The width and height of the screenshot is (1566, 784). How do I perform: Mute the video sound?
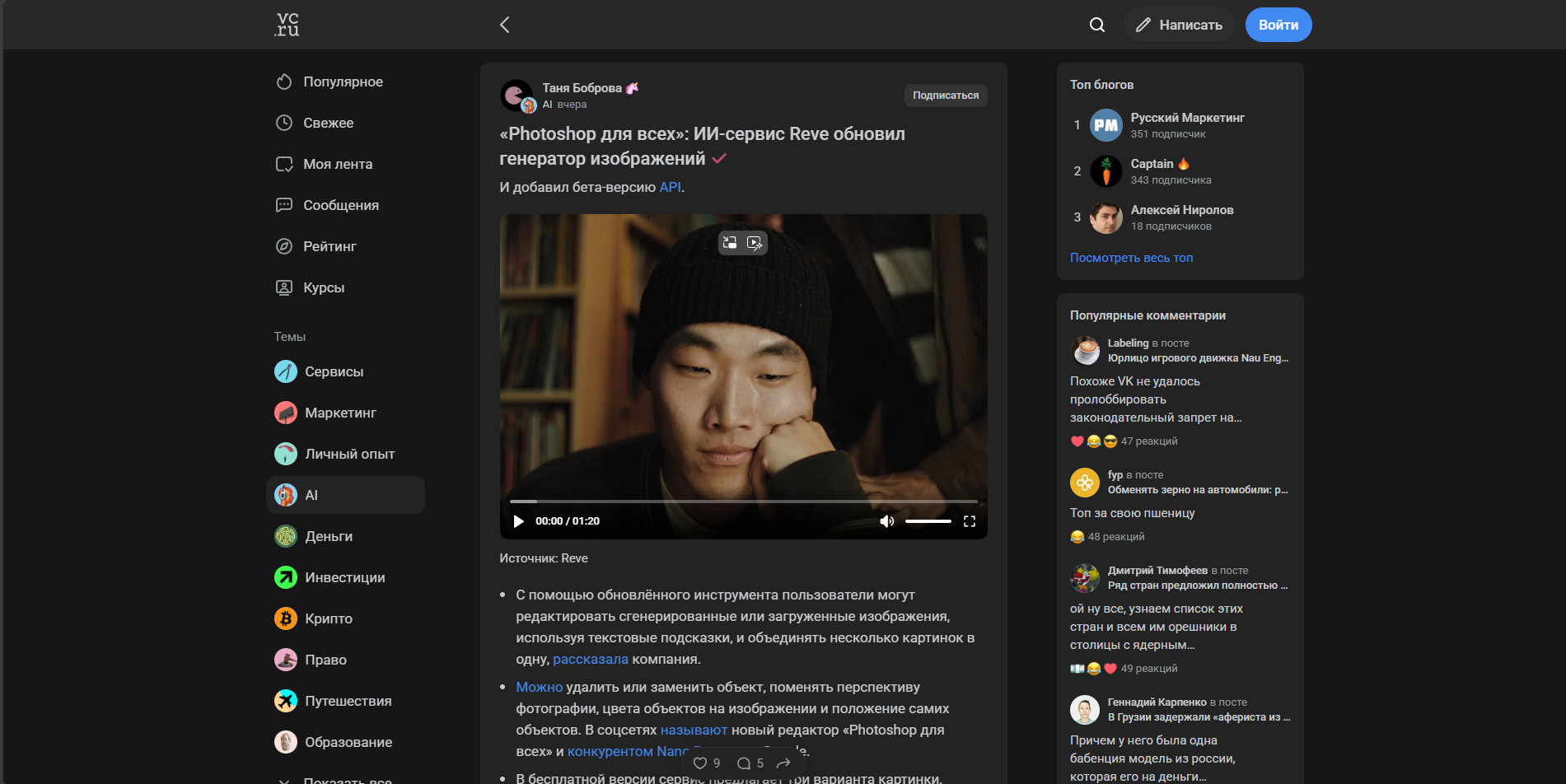pyautogui.click(x=886, y=521)
